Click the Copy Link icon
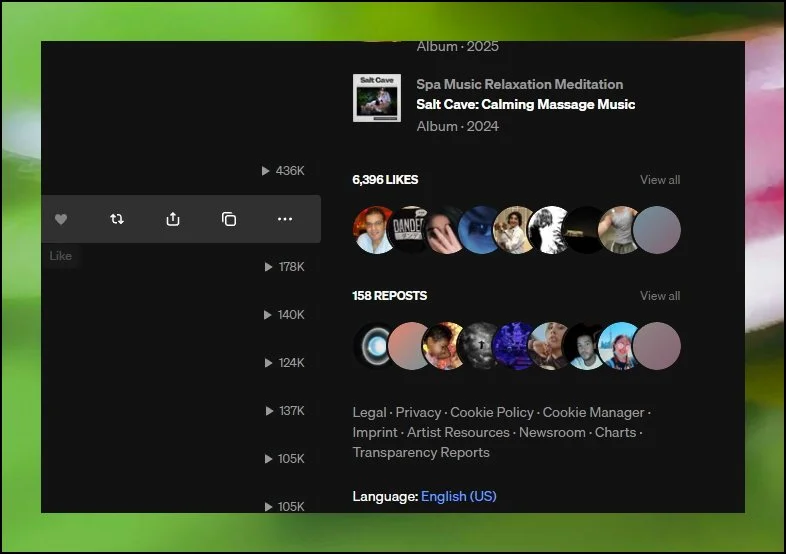Viewport: 786px width, 554px height. pyautogui.click(x=229, y=219)
